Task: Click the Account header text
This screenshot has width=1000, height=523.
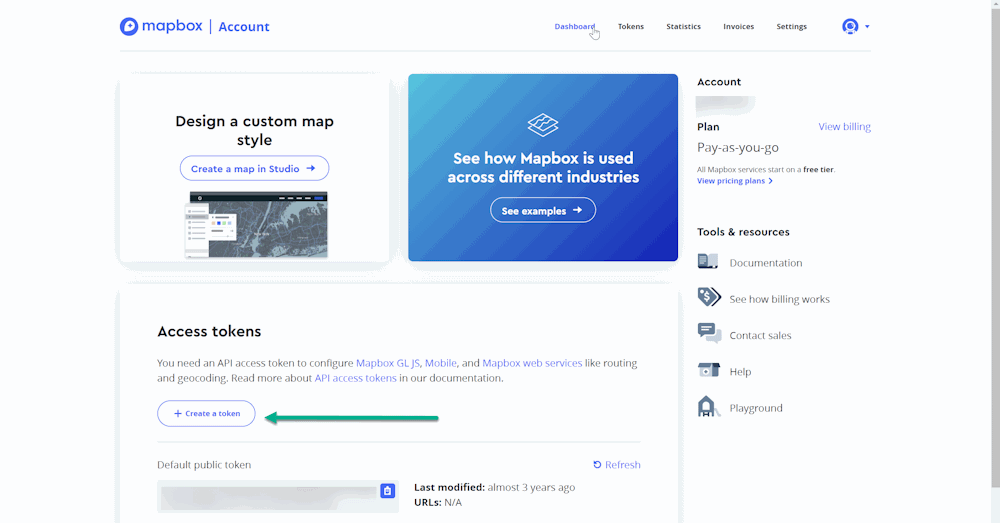Action: click(x=244, y=27)
